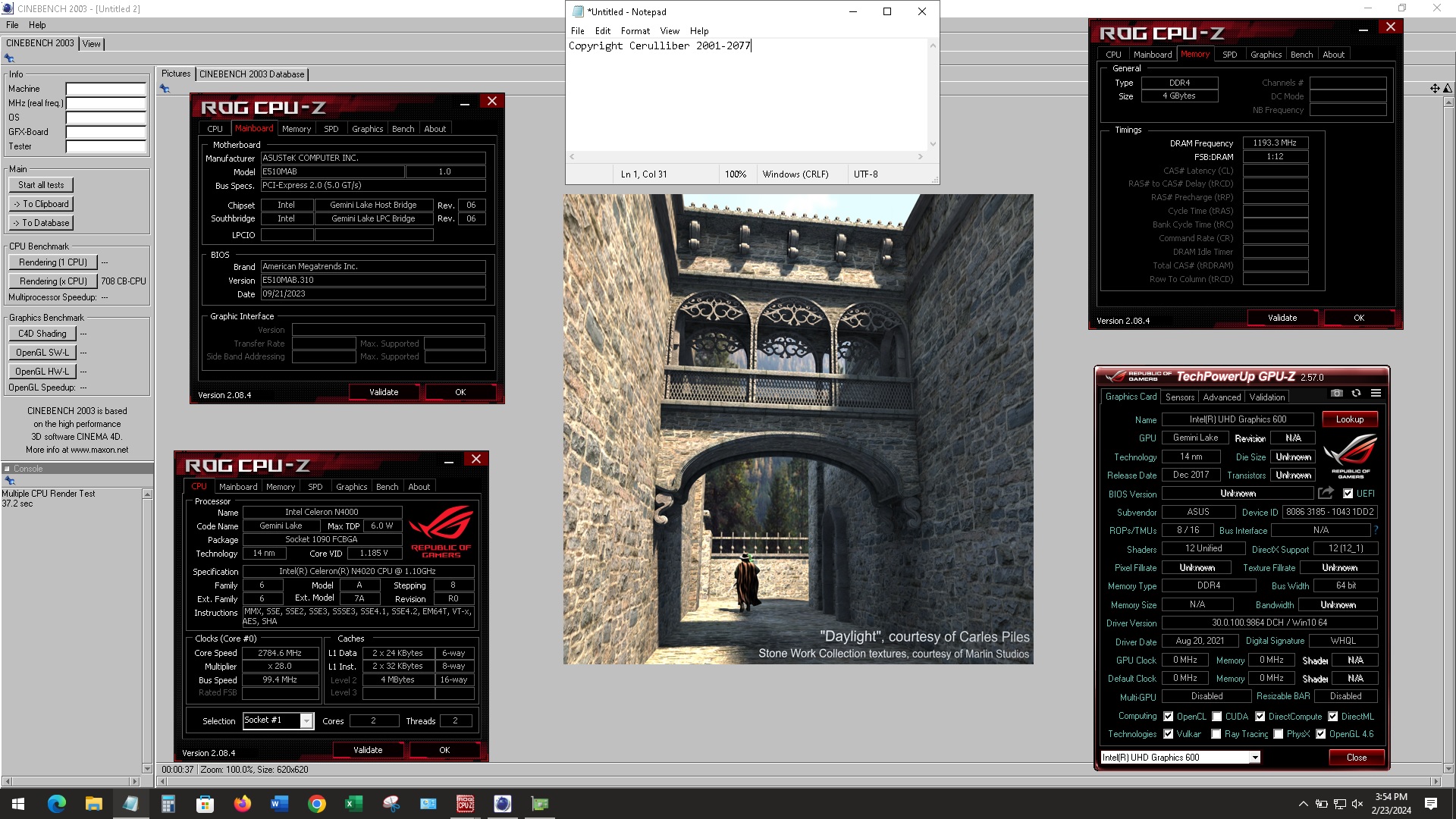Show hidden system tray icons

(1303, 804)
